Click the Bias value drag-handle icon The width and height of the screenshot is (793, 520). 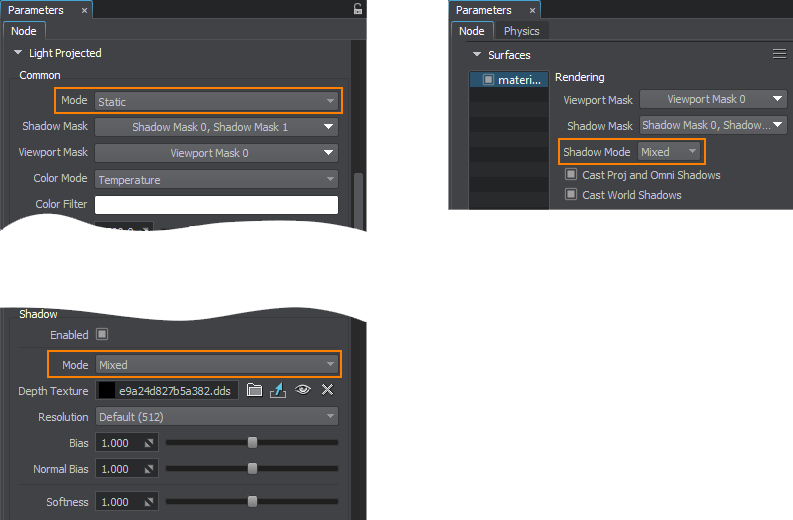point(149,443)
